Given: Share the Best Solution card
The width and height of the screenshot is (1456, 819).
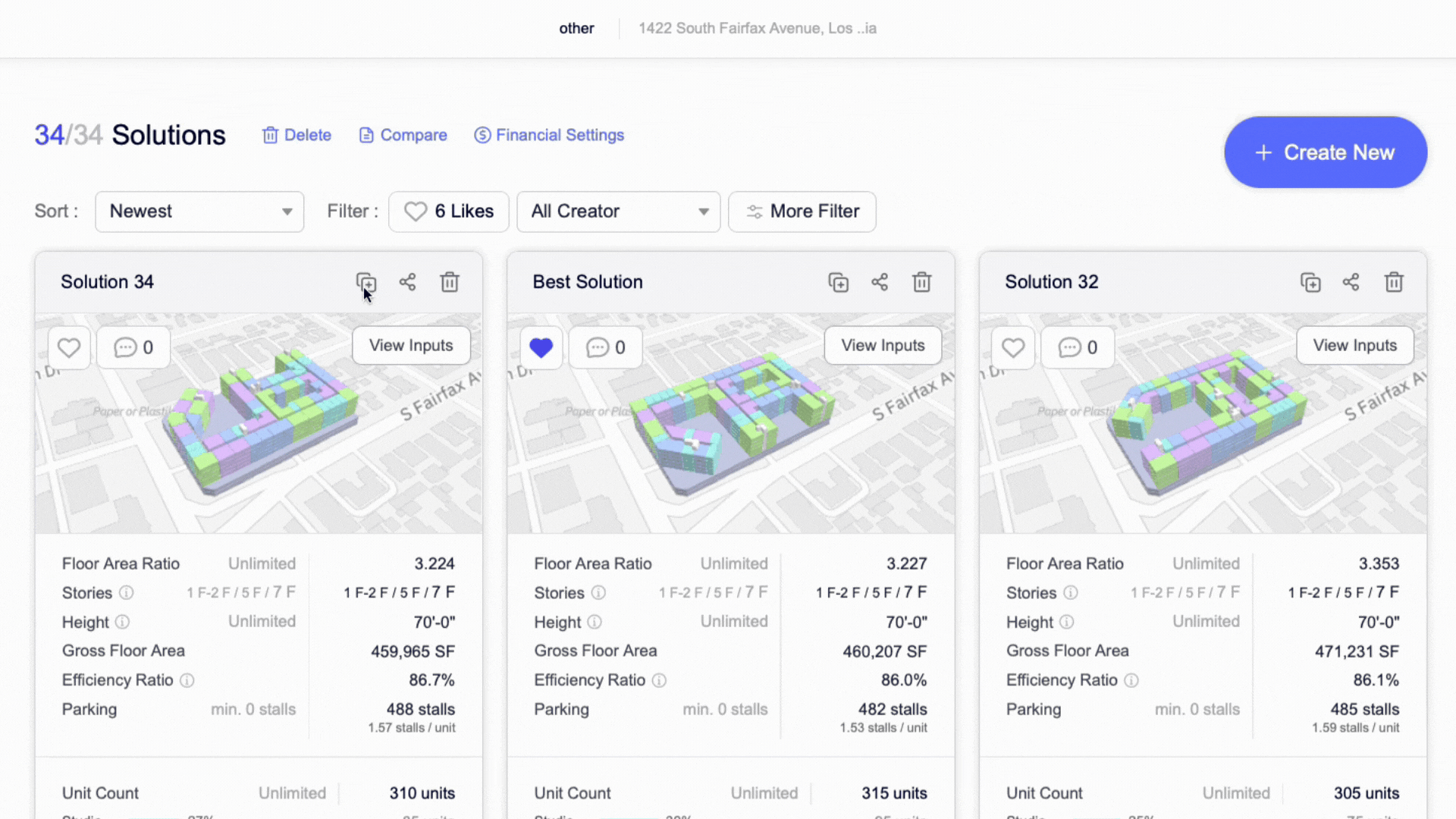Looking at the screenshot, I should pyautogui.click(x=880, y=283).
